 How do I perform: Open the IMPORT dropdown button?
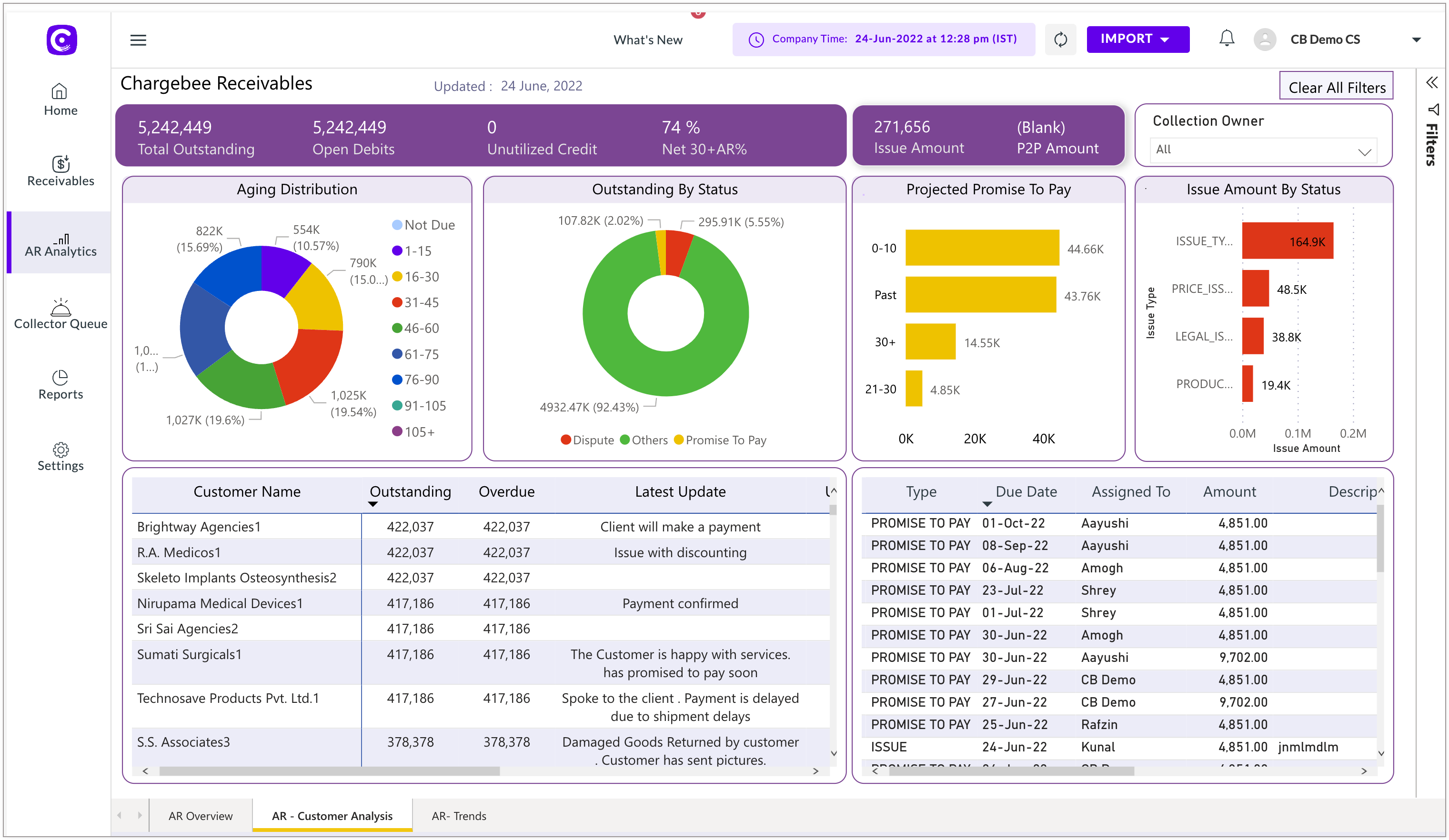tap(1137, 39)
